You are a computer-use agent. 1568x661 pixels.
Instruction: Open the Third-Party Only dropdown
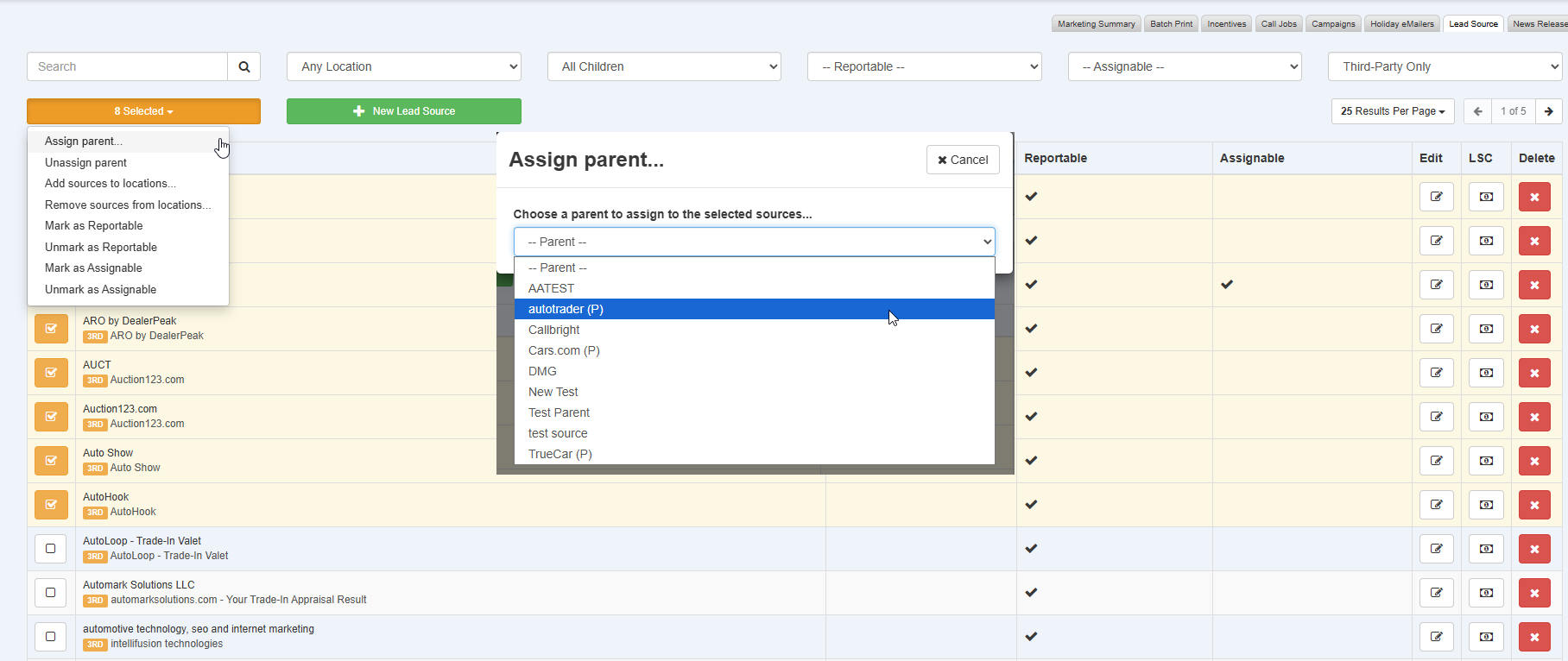1445,66
